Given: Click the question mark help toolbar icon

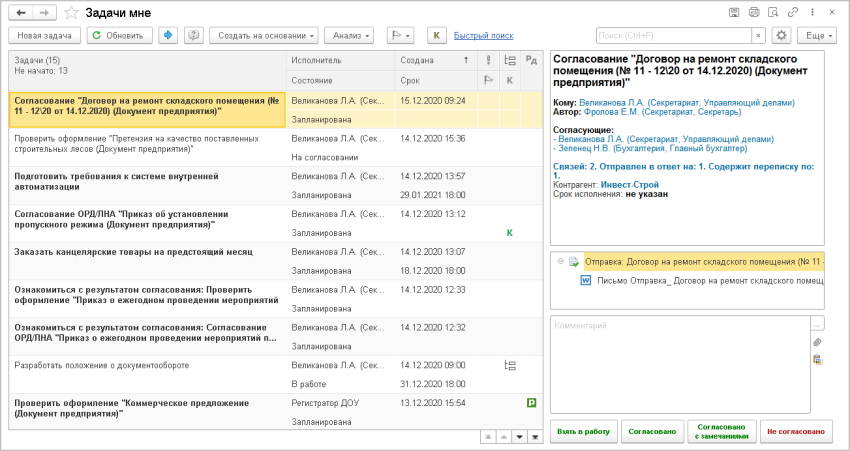Looking at the screenshot, I should point(193,35).
